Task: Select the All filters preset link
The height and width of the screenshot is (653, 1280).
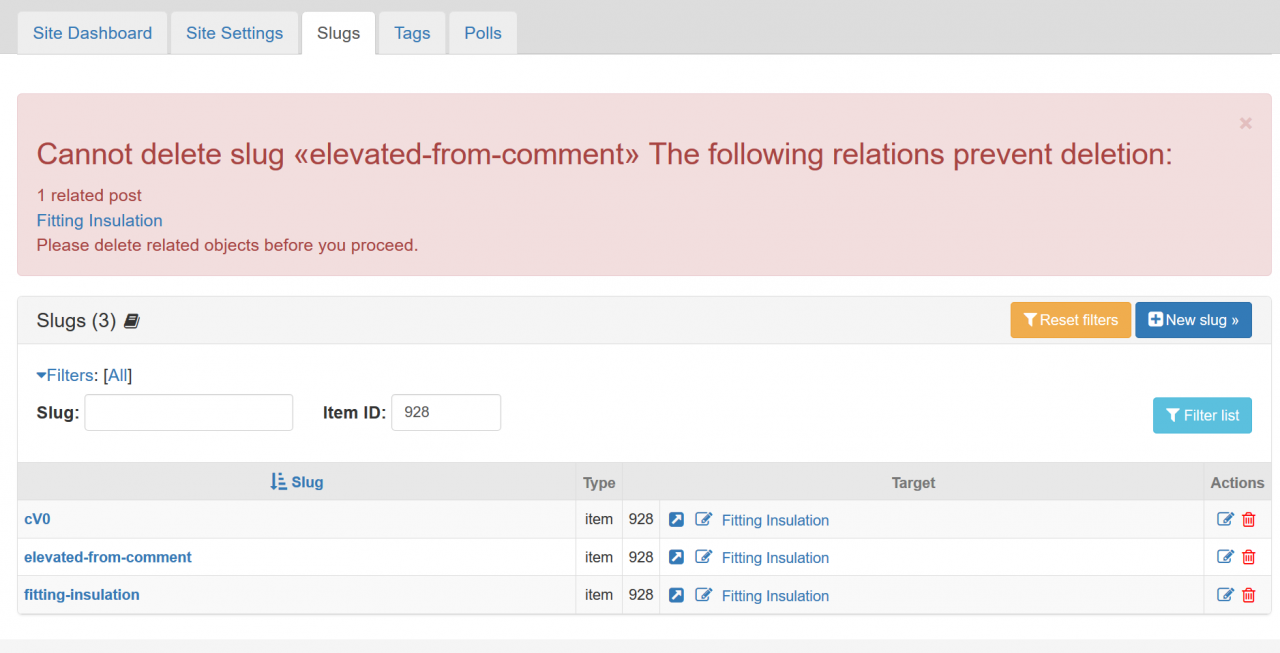Action: click(118, 375)
